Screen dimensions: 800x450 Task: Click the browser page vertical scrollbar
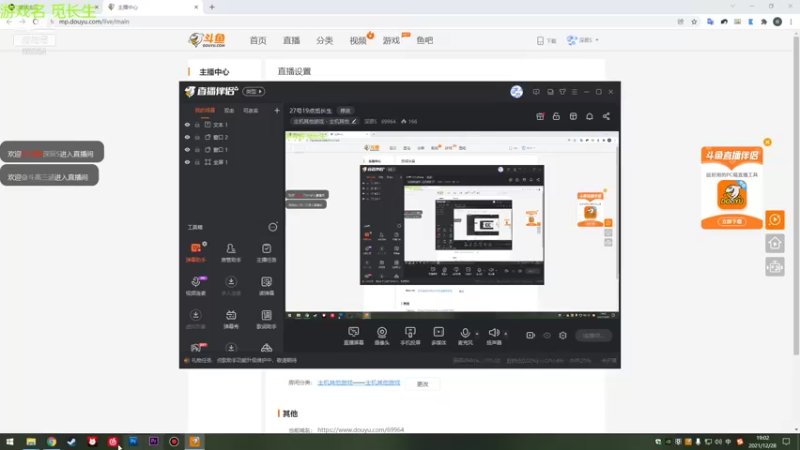(x=796, y=196)
